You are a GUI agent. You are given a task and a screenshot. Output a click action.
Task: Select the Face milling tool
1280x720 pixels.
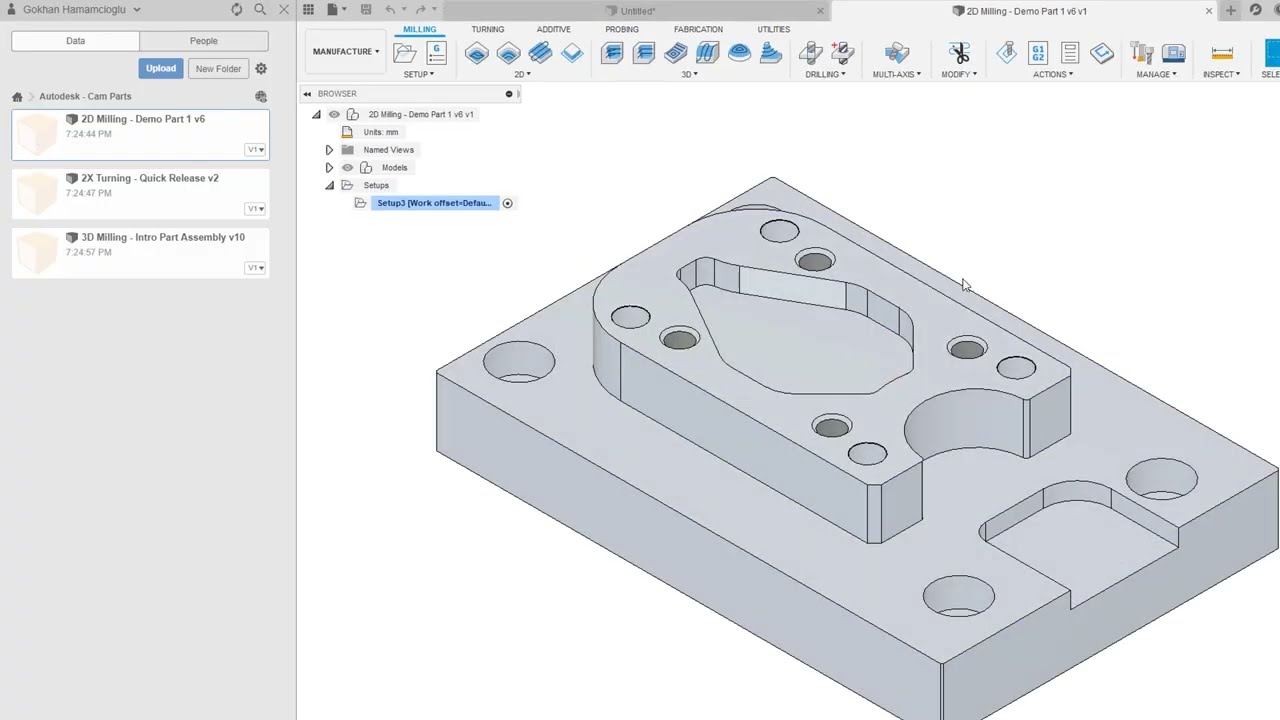(x=540, y=53)
